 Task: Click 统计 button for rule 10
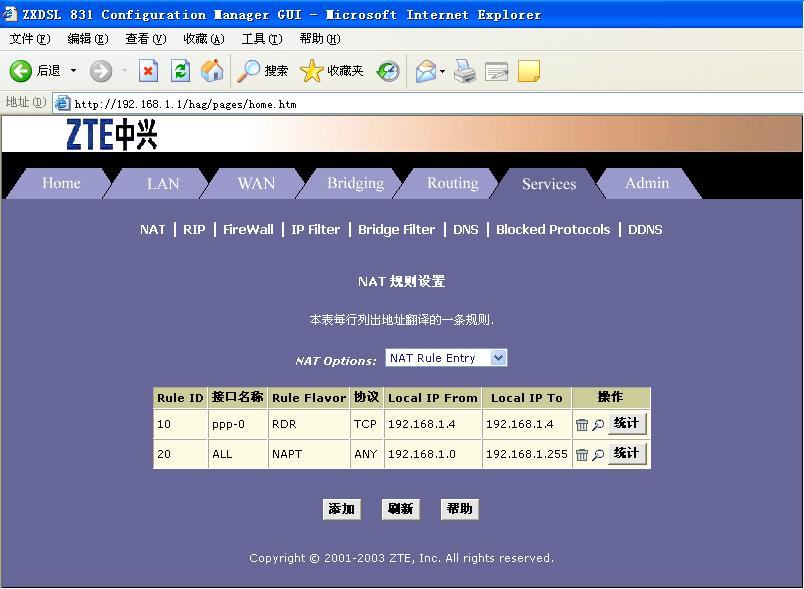627,424
